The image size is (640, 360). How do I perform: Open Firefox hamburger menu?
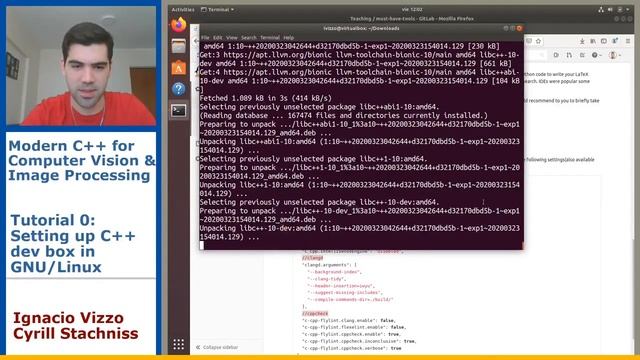[x=628, y=41]
